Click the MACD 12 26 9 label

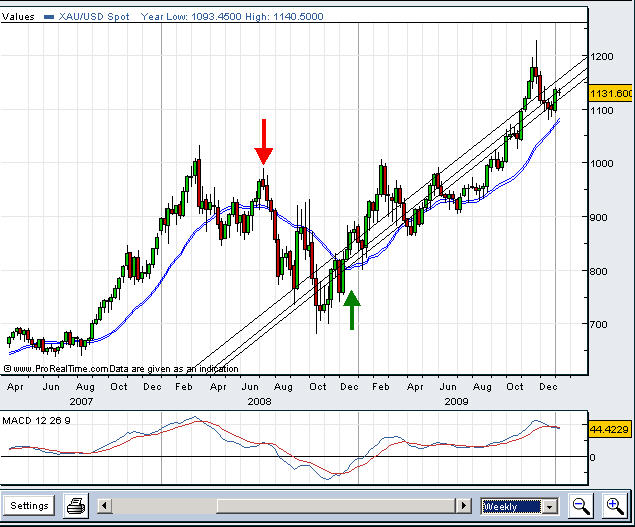pos(36,421)
